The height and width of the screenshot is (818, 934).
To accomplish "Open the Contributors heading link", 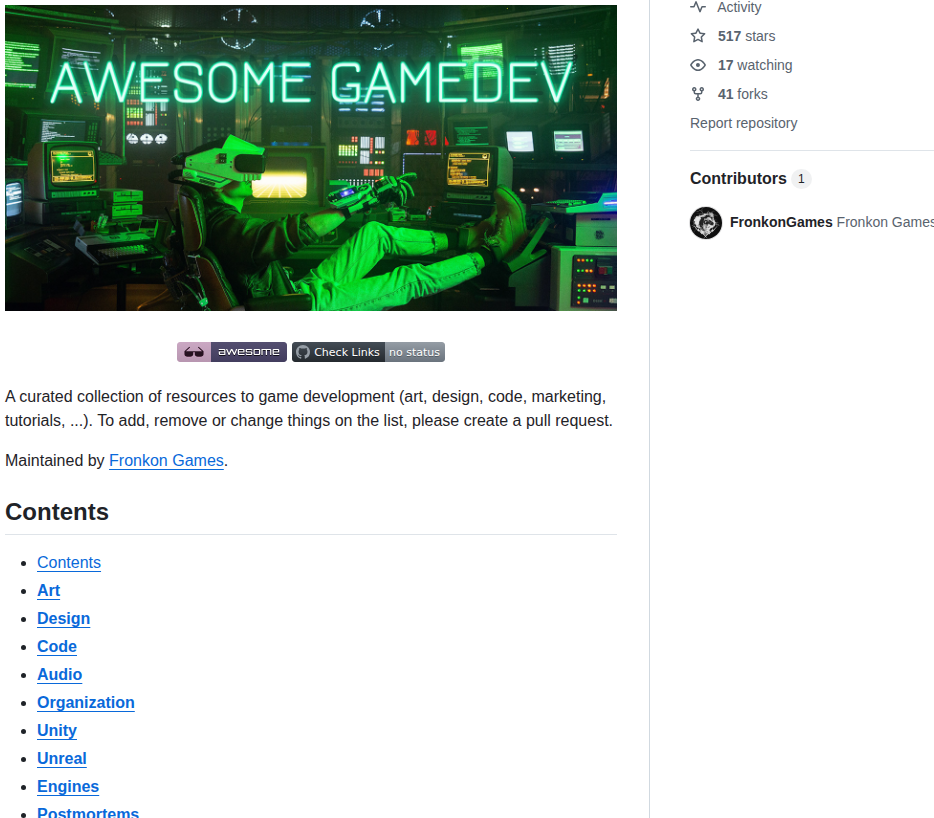I will click(738, 179).
